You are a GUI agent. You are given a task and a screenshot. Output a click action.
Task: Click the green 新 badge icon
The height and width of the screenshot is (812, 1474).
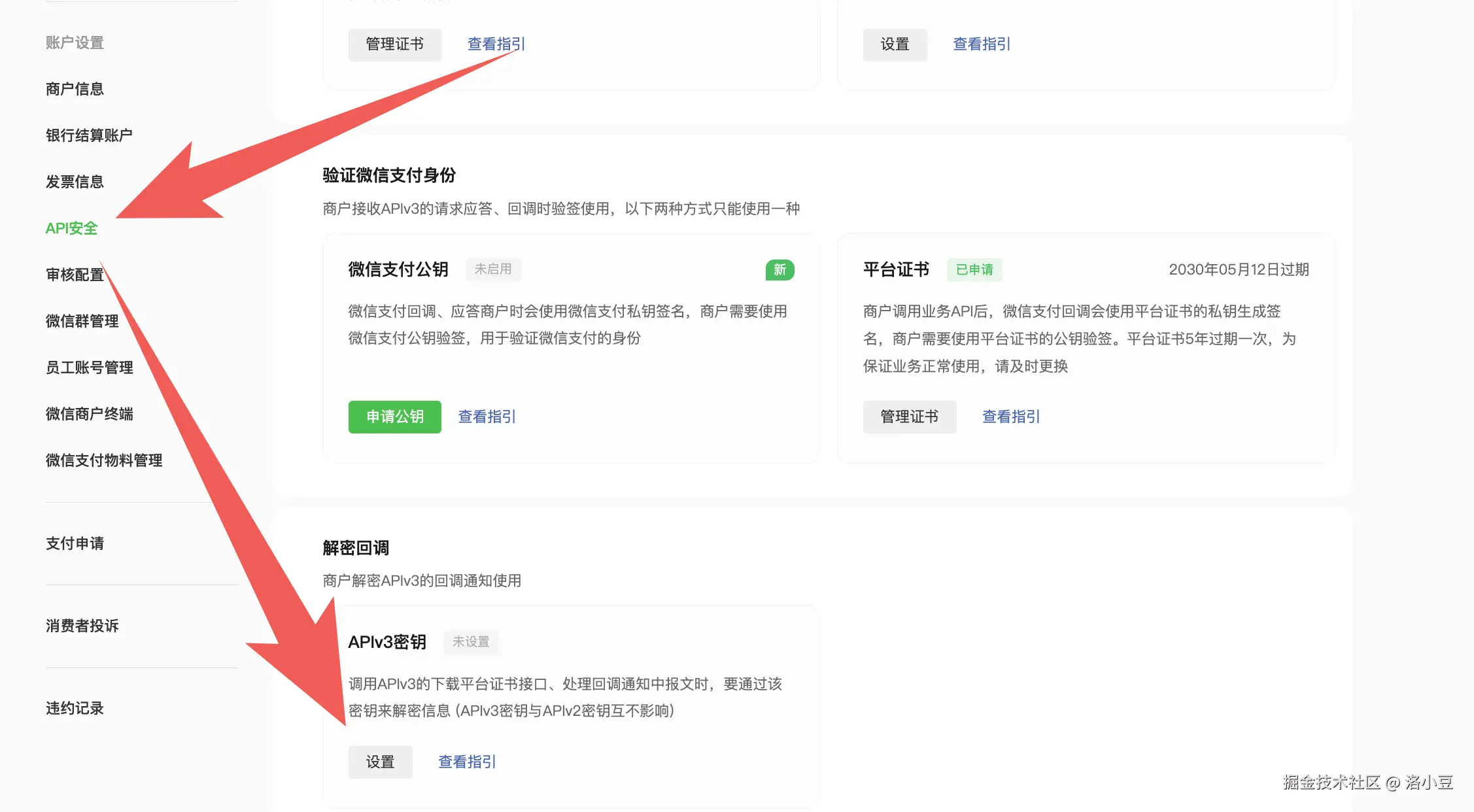click(x=780, y=269)
